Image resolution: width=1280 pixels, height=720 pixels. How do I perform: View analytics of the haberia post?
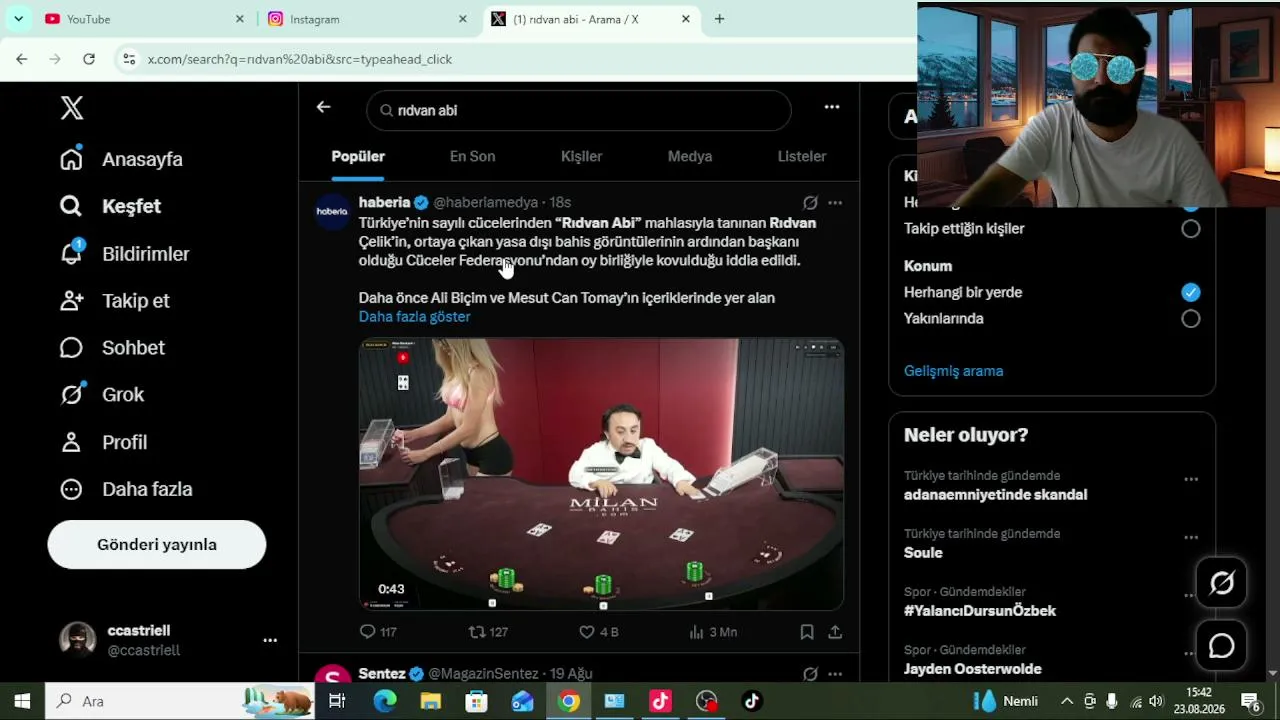point(697,632)
